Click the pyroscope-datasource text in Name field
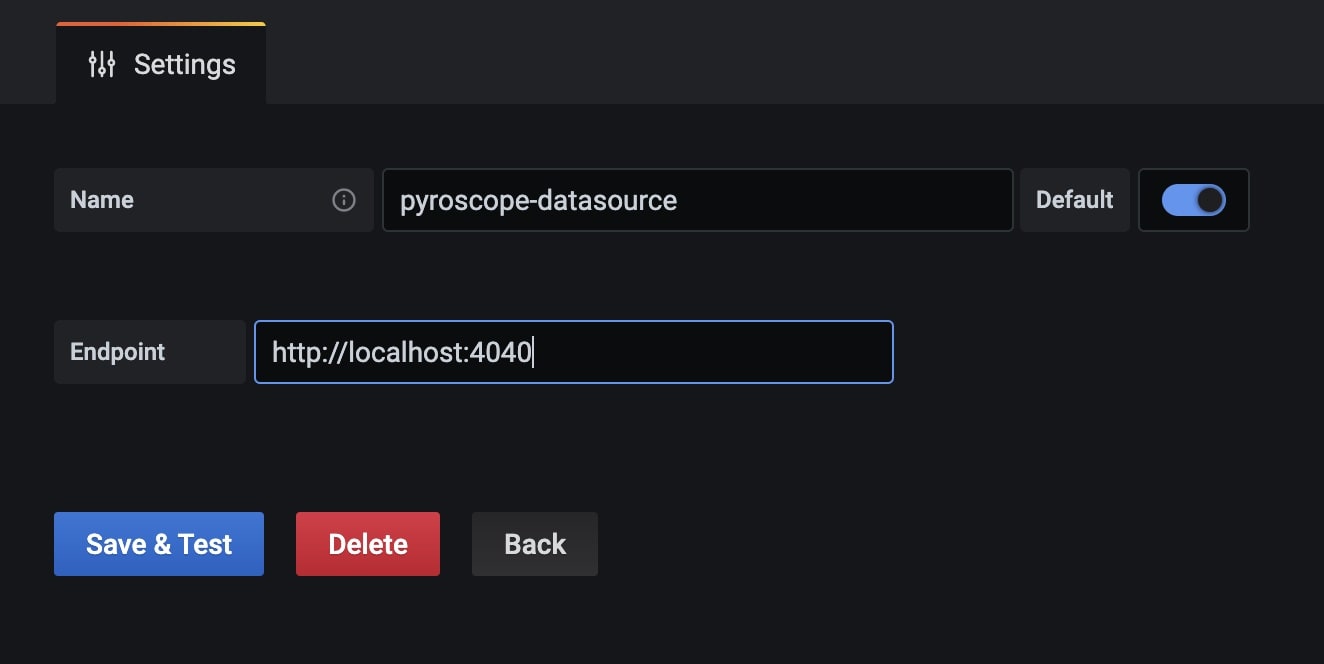 click(538, 200)
